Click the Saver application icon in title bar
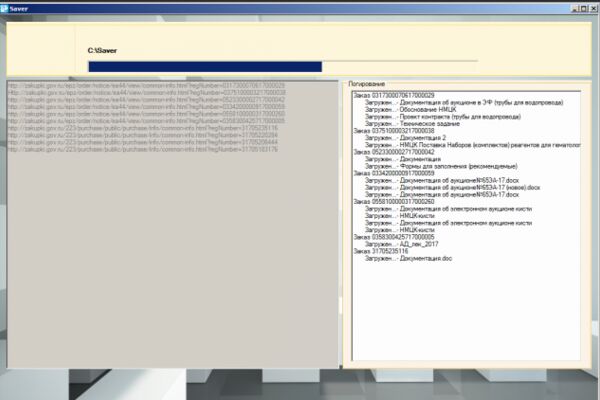The image size is (600, 400). click(4, 8)
